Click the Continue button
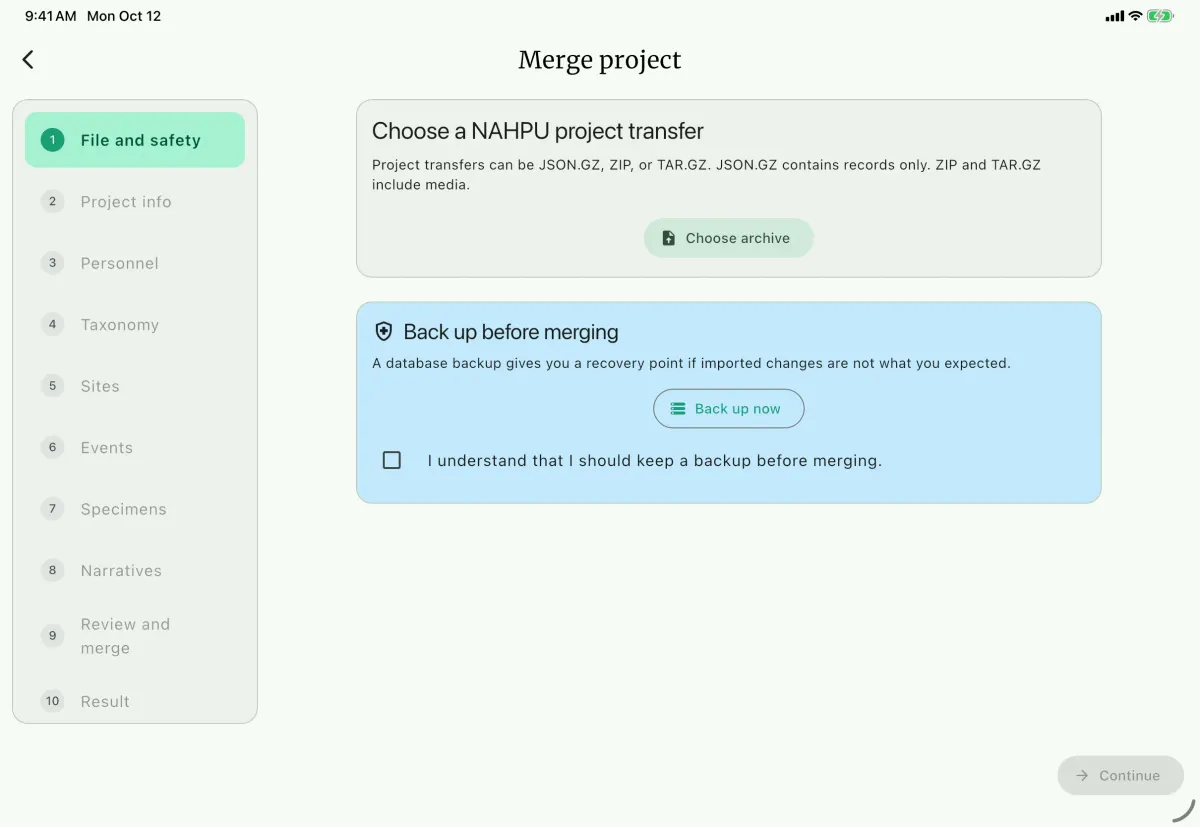1200x827 pixels. point(1120,776)
